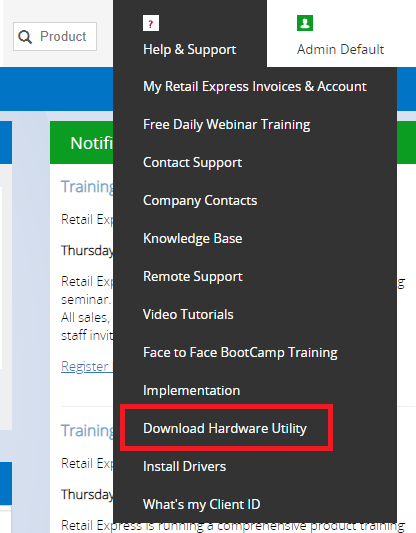Select What's my Client ID
This screenshot has width=416, height=533.
coord(202,504)
